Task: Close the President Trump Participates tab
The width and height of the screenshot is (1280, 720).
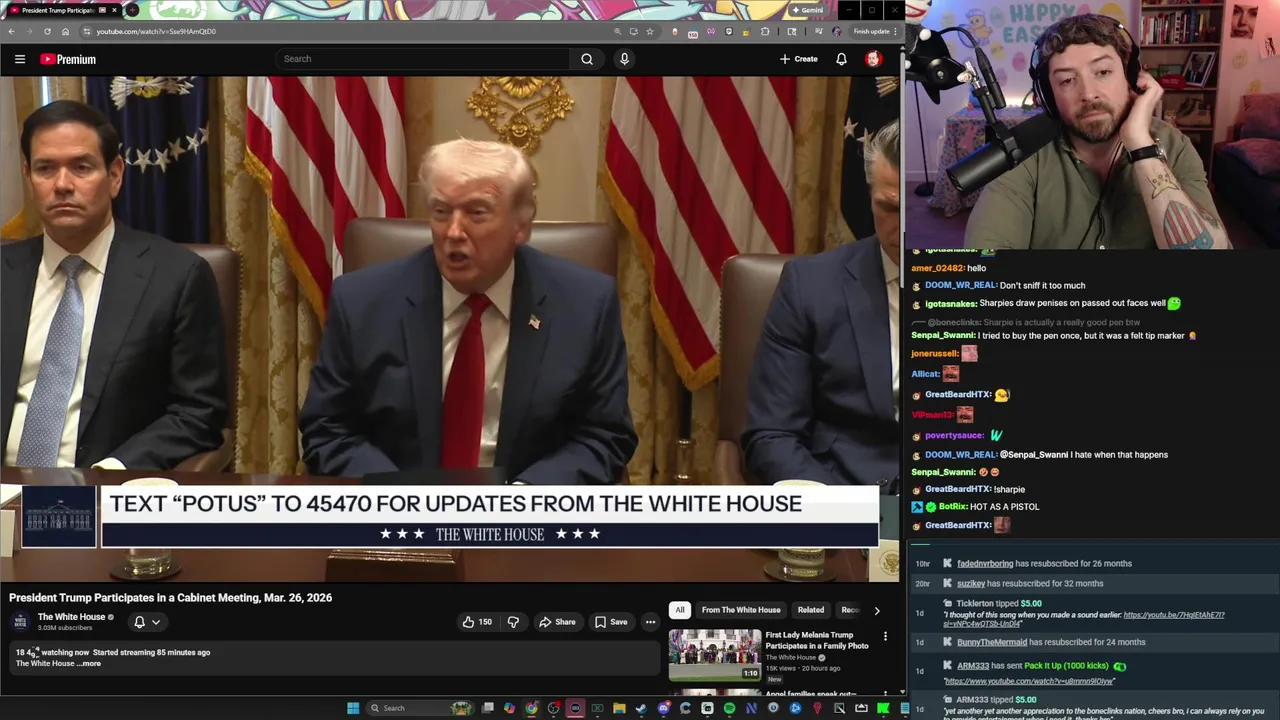Action: [x=114, y=10]
